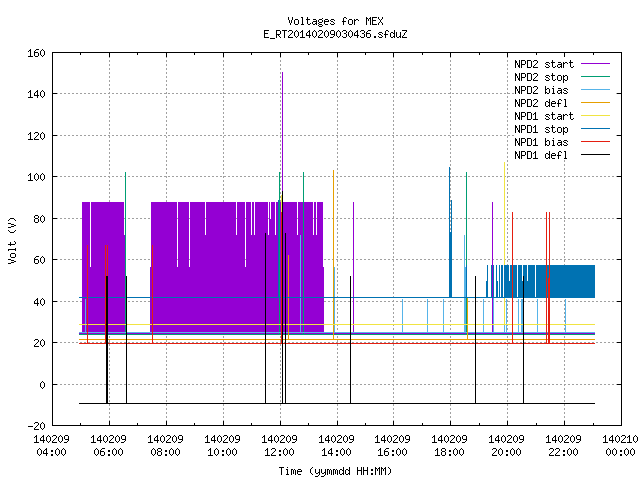Click the Time (yymmdd HH:MM) x-axis label
The width and height of the screenshot is (640, 480).
pyautogui.click(x=335, y=471)
